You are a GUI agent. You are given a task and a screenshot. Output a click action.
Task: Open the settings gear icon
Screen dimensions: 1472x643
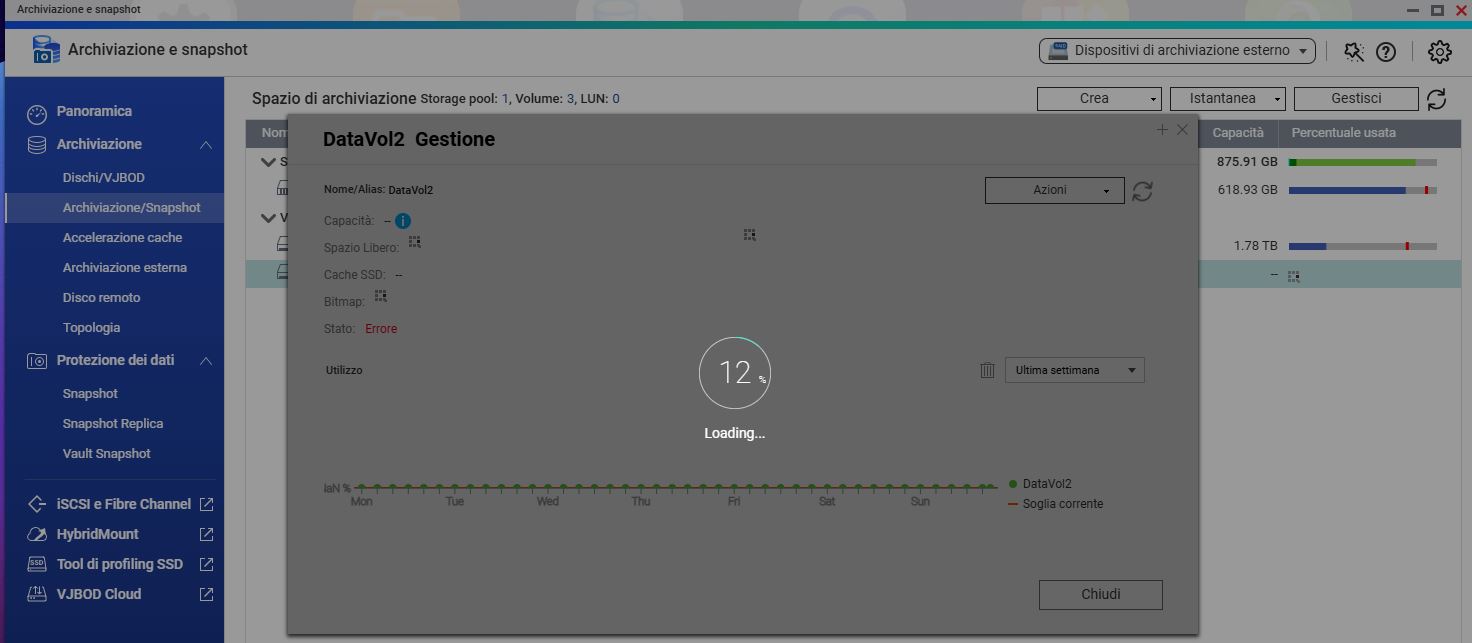point(1439,52)
